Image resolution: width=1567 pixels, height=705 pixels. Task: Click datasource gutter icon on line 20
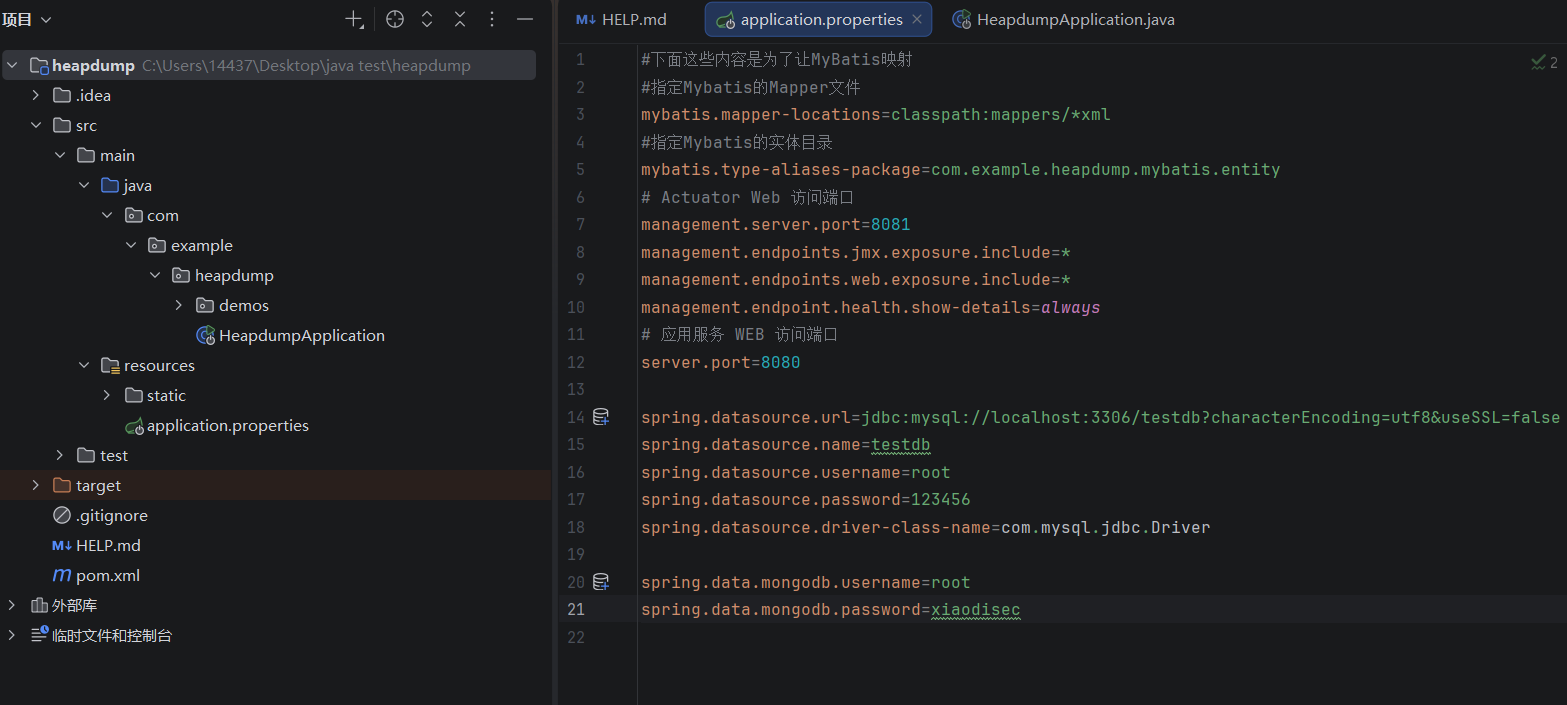click(x=601, y=582)
